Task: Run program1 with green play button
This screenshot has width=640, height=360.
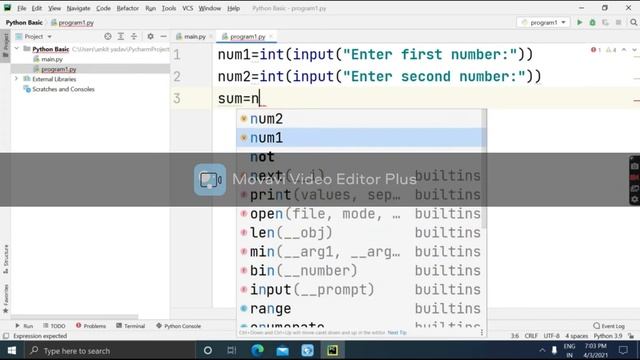Action: 579,22
